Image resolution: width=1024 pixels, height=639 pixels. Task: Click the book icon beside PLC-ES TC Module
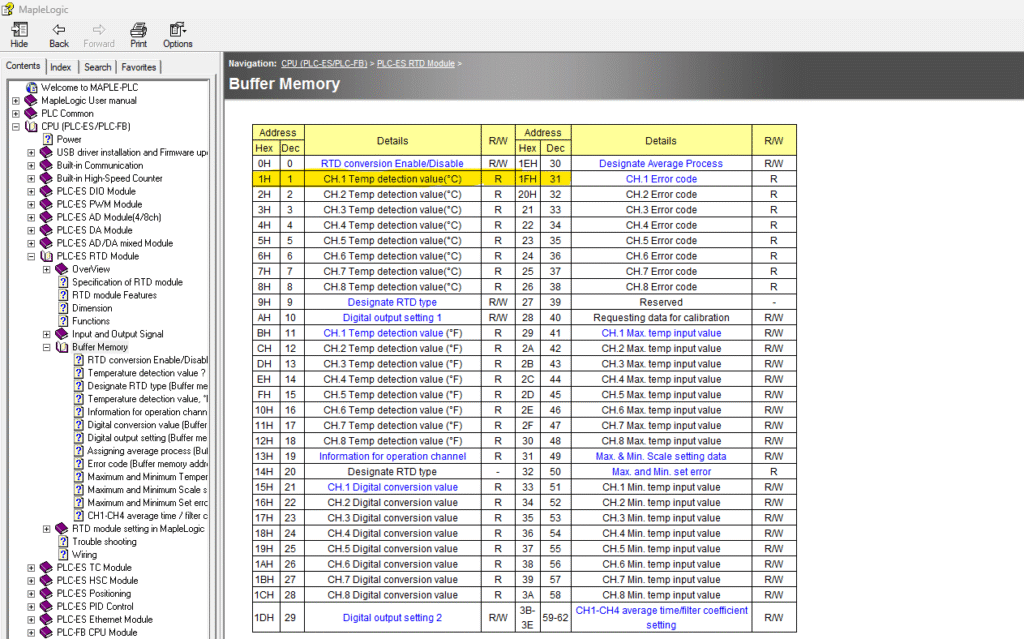click(x=46, y=568)
